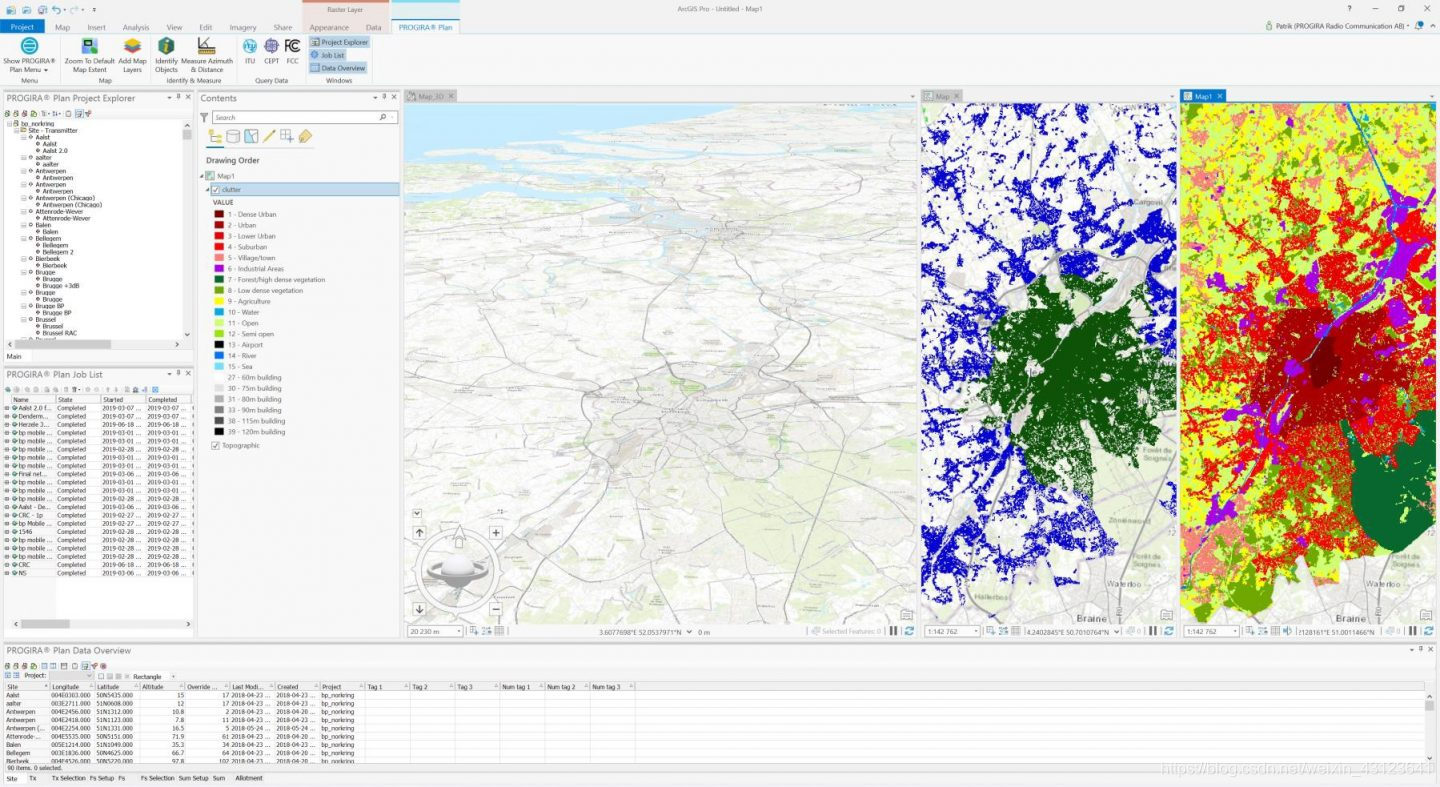Screen dimensions: 1440x787
Task: Open the Show PROGIRA Plan Menu button
Action: [29, 55]
